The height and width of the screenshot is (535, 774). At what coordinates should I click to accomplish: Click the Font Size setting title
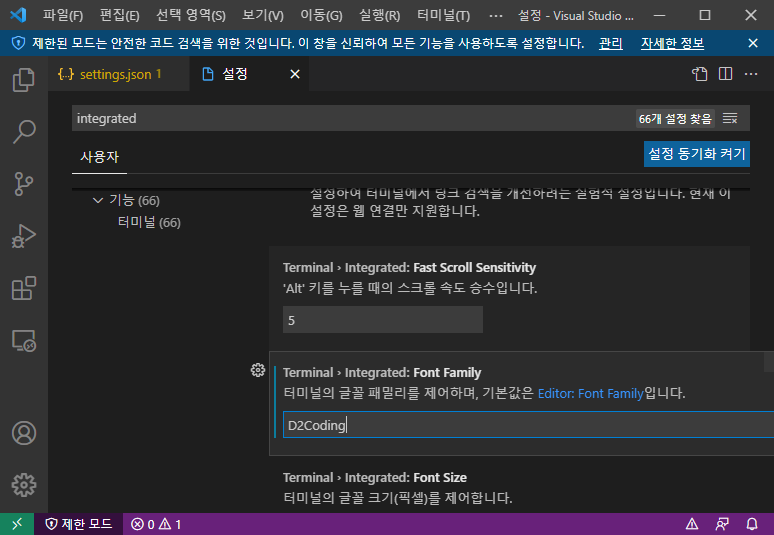(x=375, y=478)
